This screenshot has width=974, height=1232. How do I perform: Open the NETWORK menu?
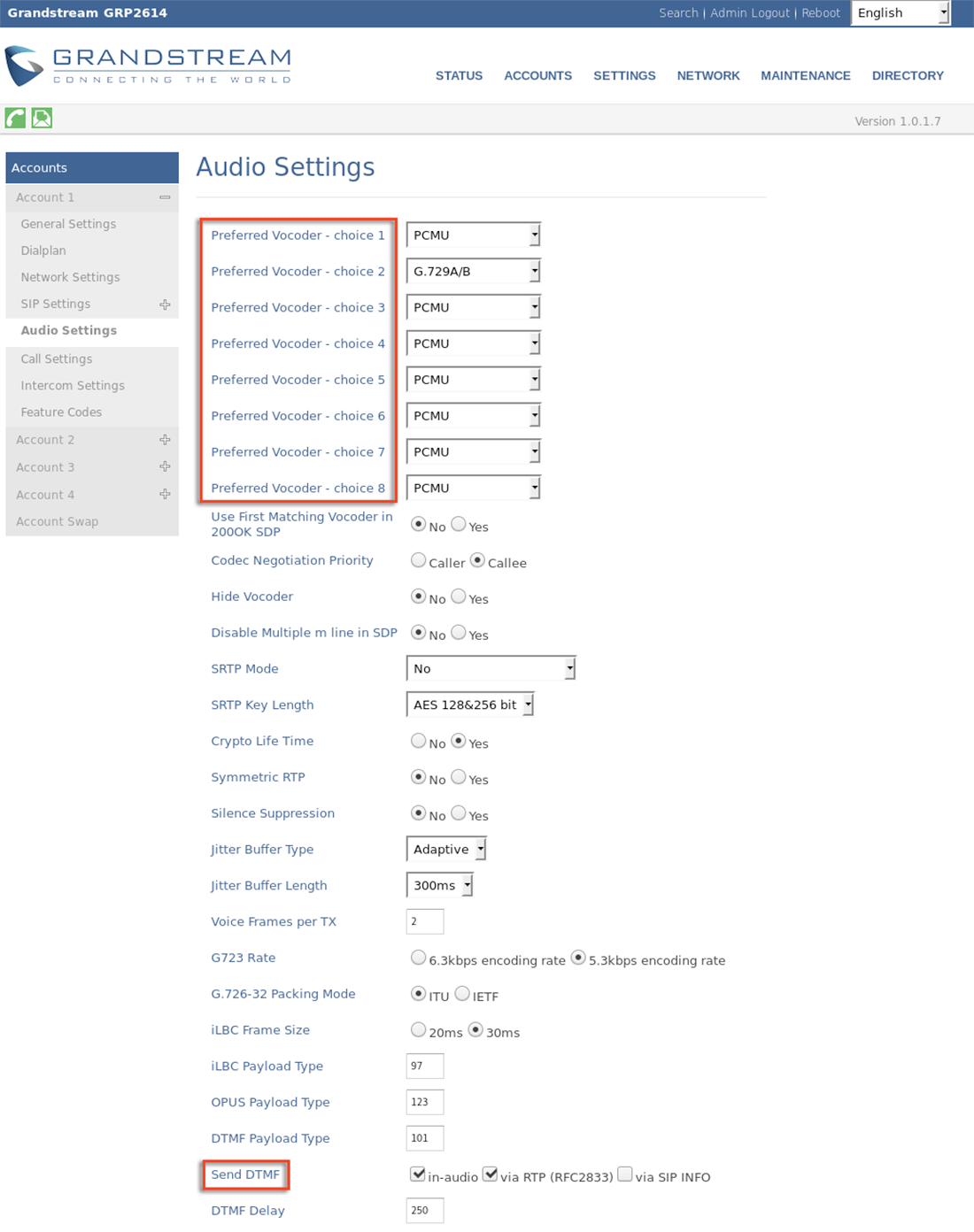click(x=707, y=75)
